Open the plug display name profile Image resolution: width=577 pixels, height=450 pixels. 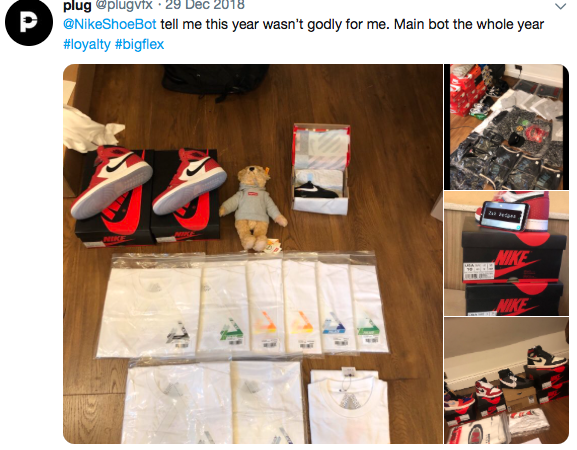point(77,5)
